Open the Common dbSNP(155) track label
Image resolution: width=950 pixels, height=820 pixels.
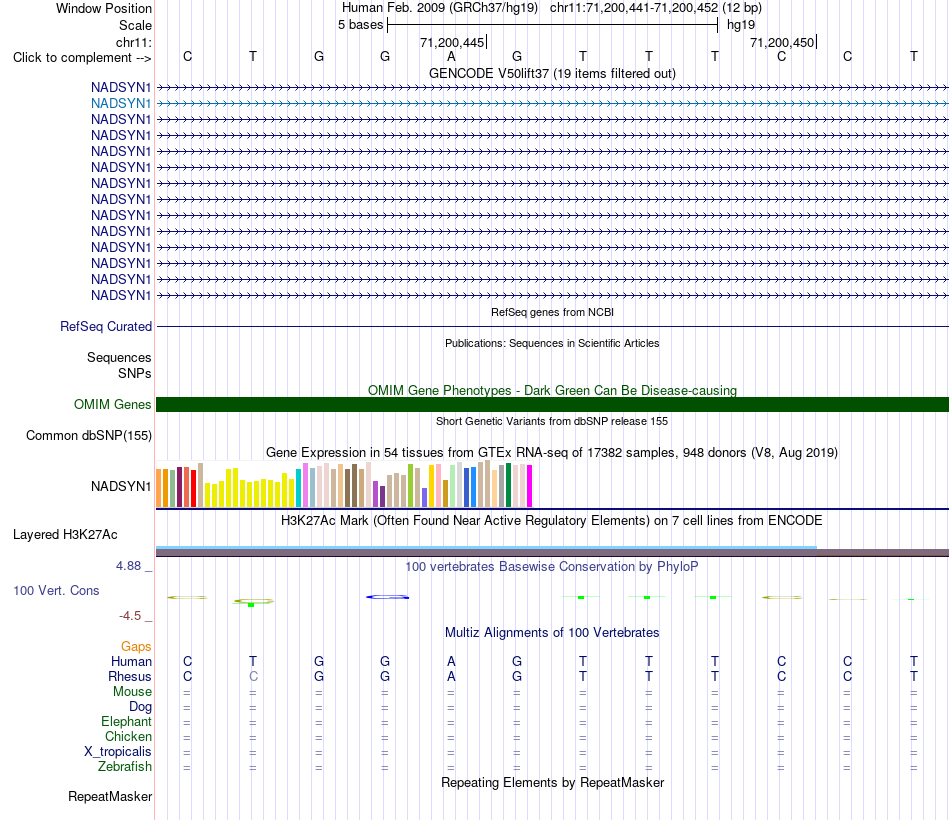point(88,435)
